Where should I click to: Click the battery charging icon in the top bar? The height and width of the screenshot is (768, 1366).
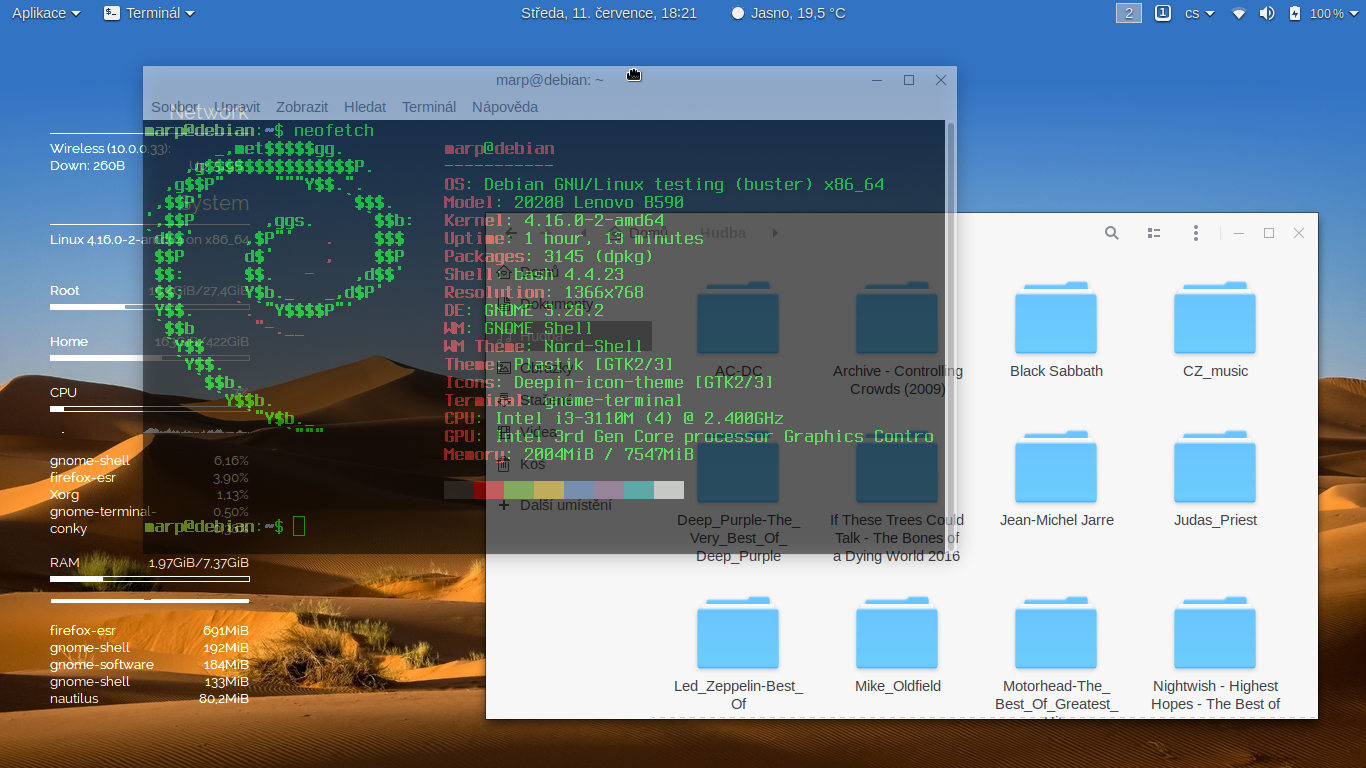point(1295,13)
